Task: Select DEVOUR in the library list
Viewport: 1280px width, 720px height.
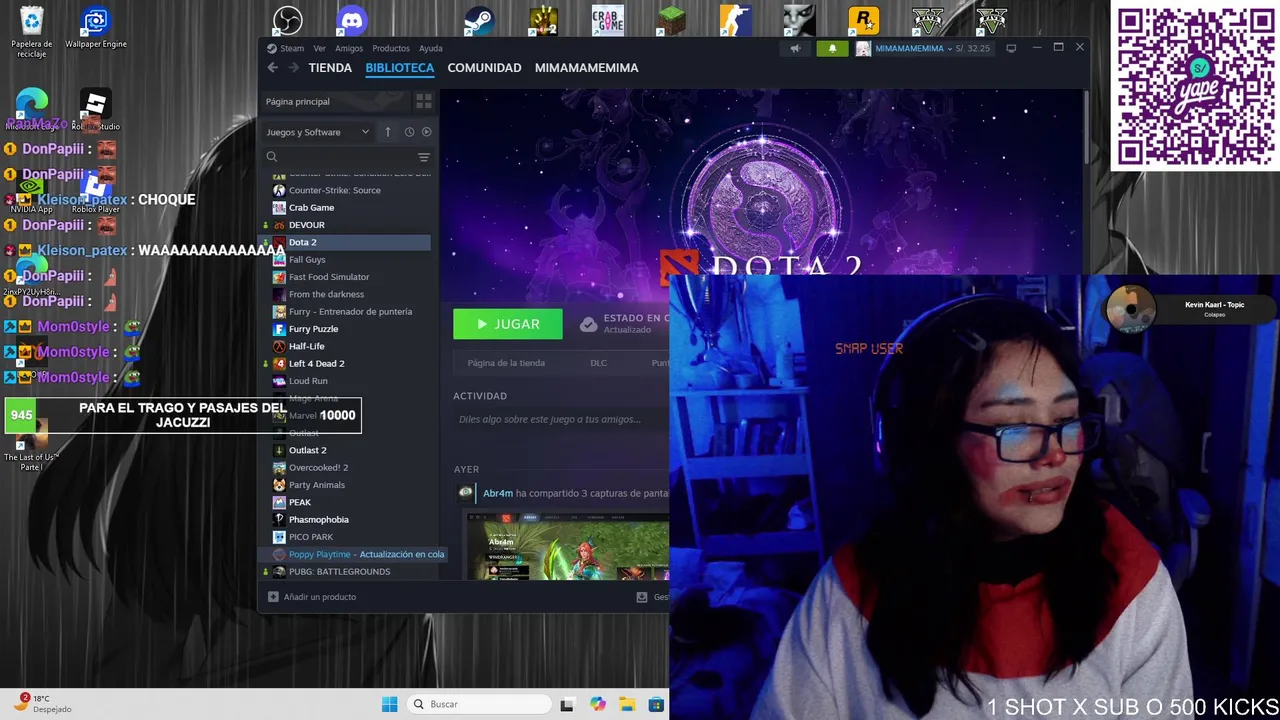Action: [x=306, y=225]
